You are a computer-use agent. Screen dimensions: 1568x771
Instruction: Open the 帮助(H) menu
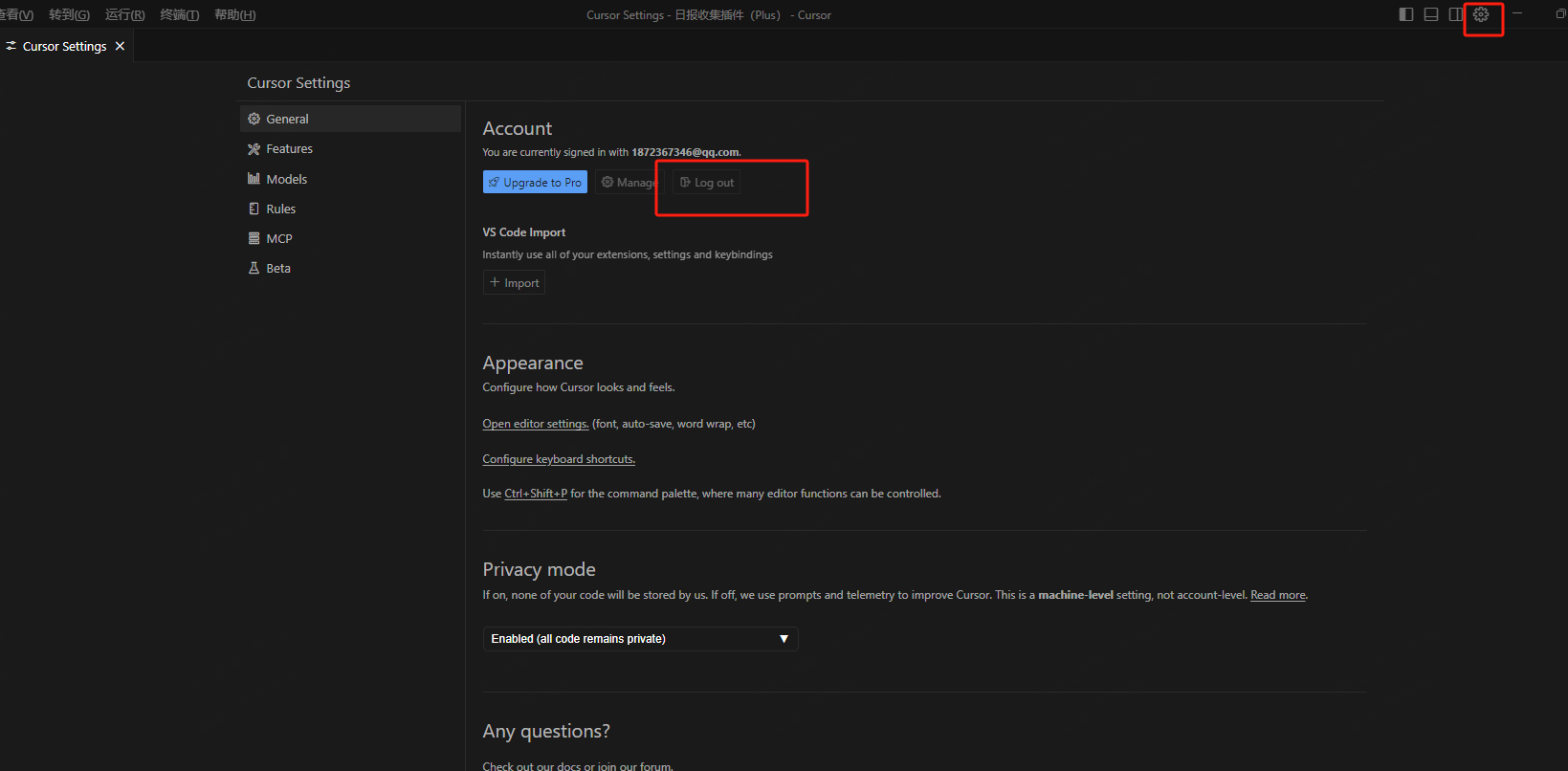pyautogui.click(x=235, y=14)
